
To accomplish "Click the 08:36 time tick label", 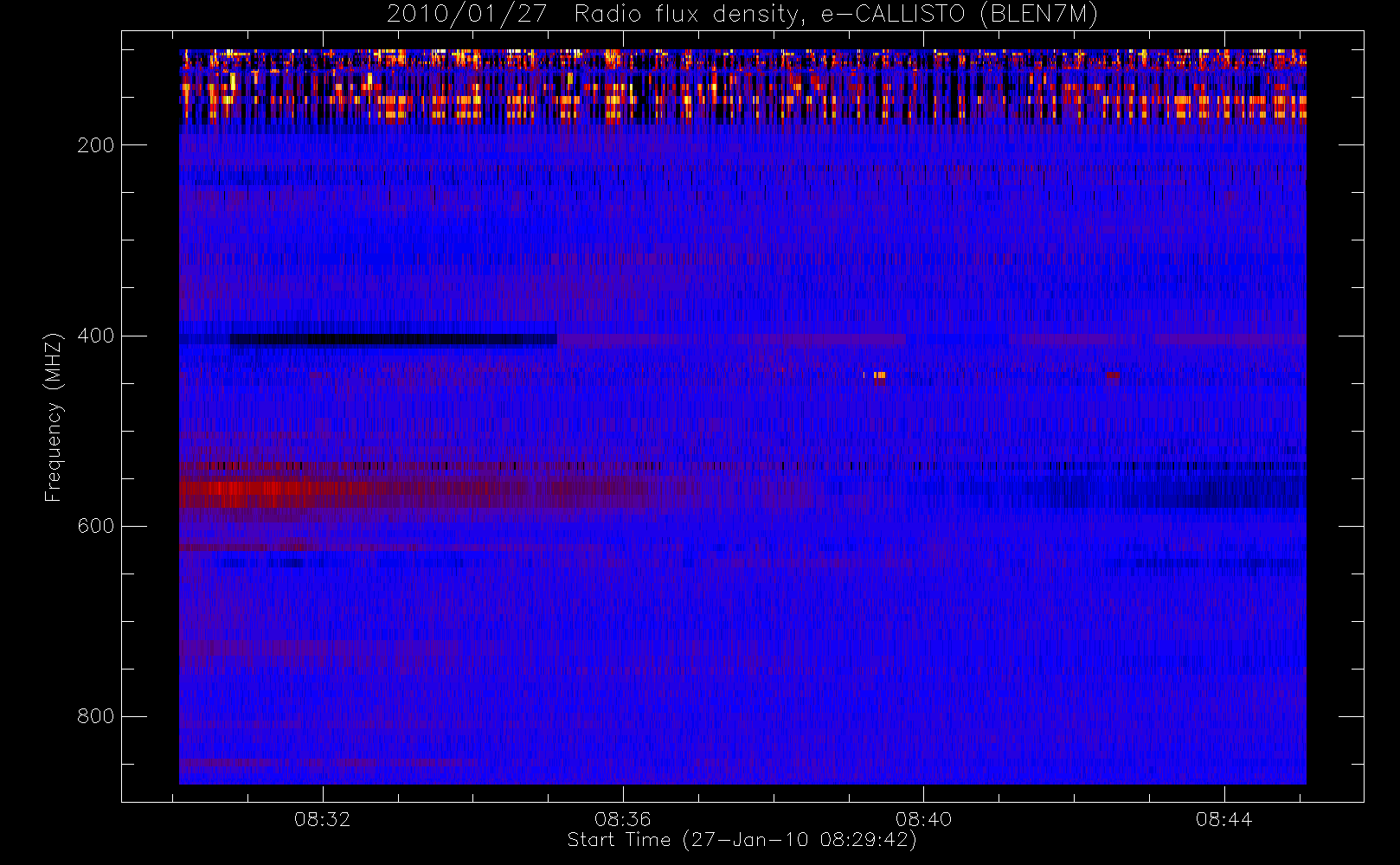I will 623,819.
